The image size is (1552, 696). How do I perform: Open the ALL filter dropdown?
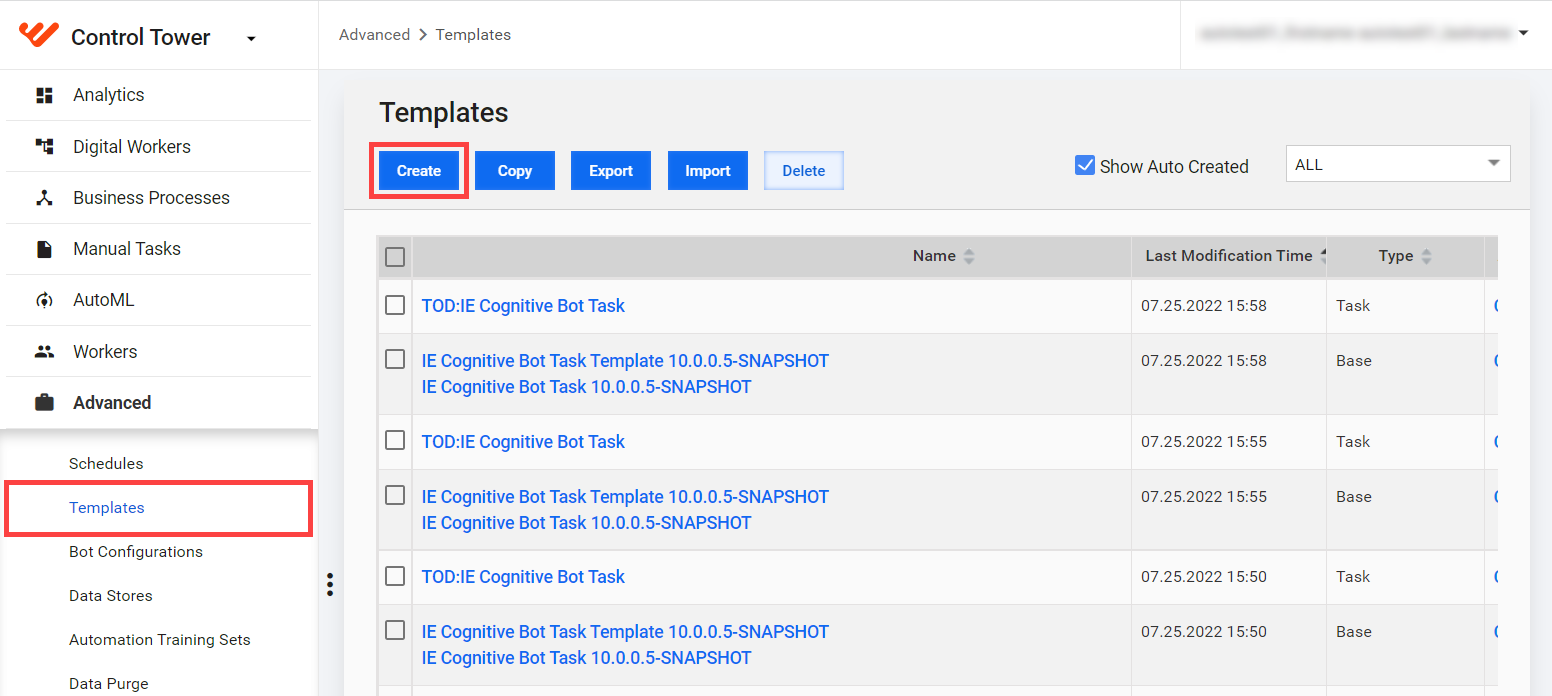tap(1398, 165)
